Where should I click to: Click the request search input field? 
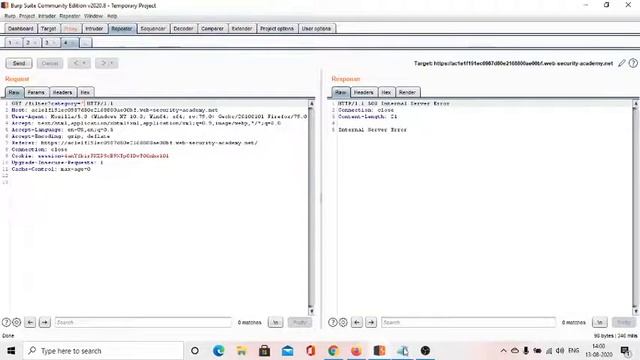point(143,322)
